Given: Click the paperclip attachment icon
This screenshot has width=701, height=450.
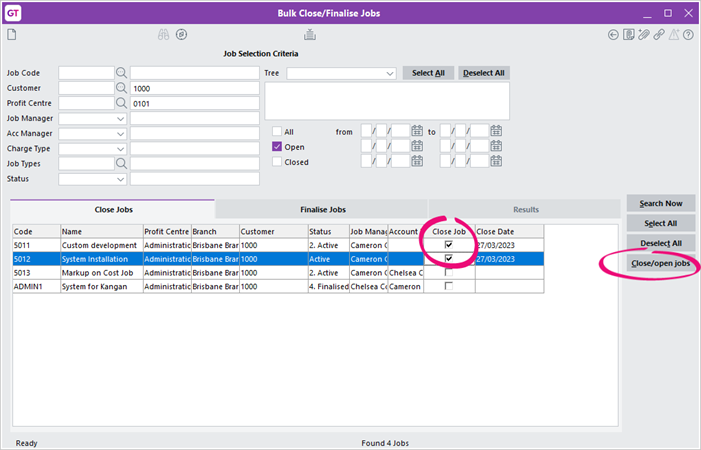Looking at the screenshot, I should [643, 35].
